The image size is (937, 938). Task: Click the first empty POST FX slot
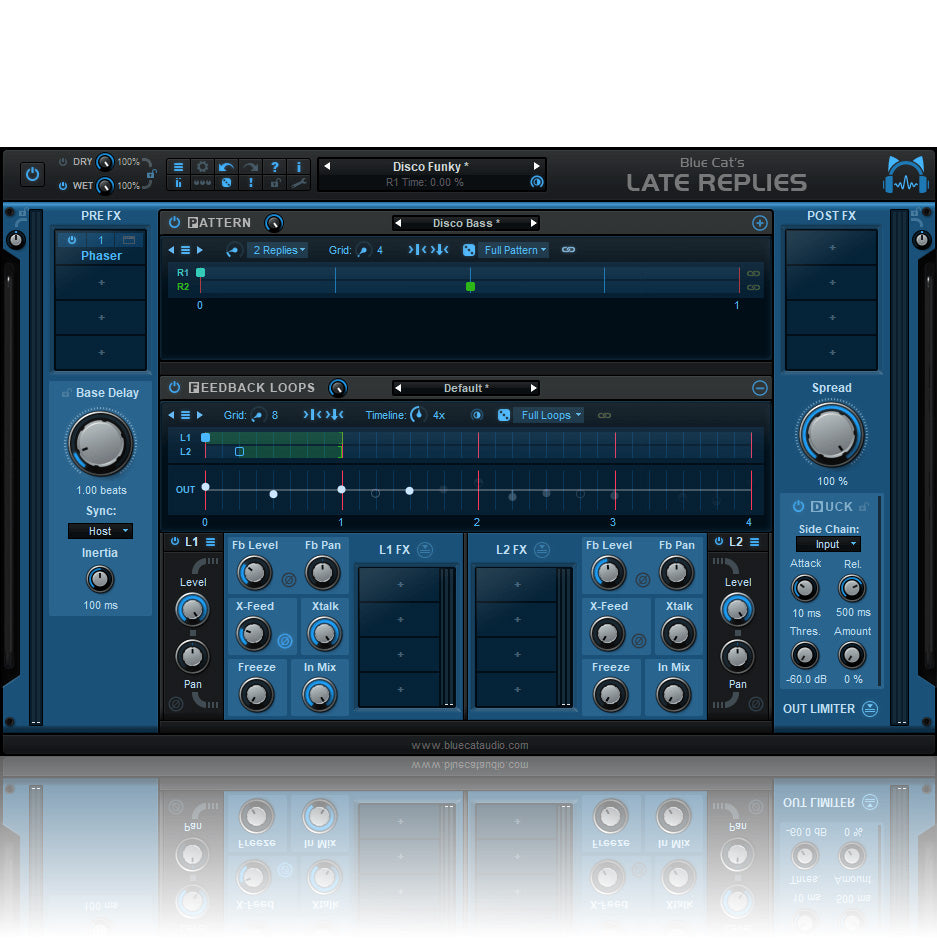pos(831,248)
